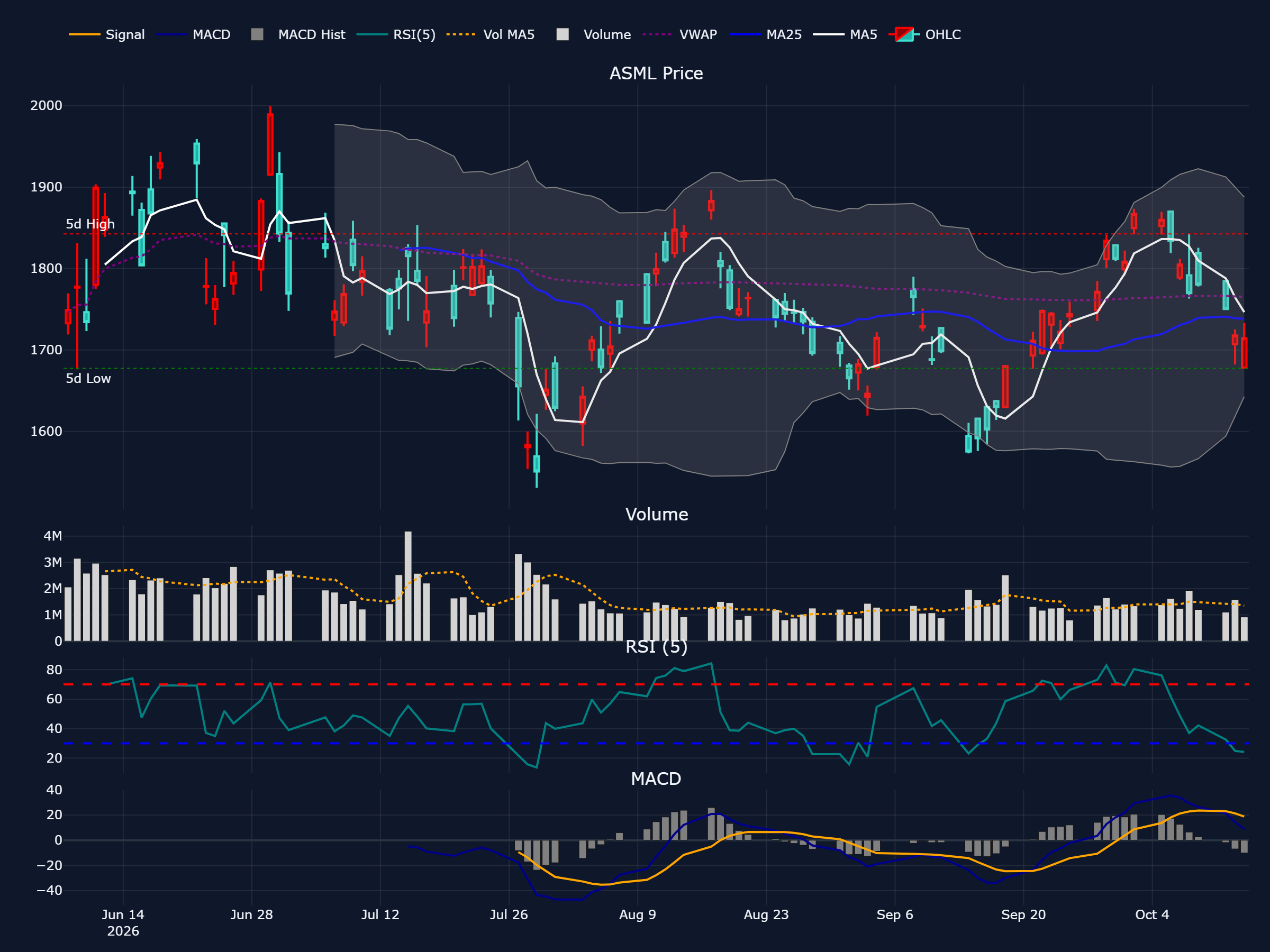The image size is (1270, 952).
Task: Click the 1600 price axis tick
Action: (x=47, y=432)
